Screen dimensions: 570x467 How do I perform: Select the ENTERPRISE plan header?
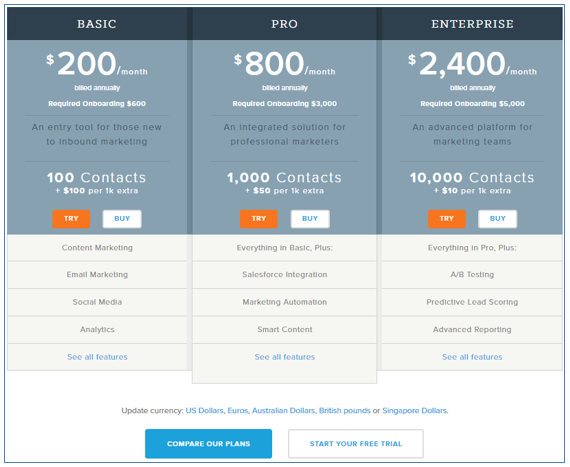tap(472, 24)
